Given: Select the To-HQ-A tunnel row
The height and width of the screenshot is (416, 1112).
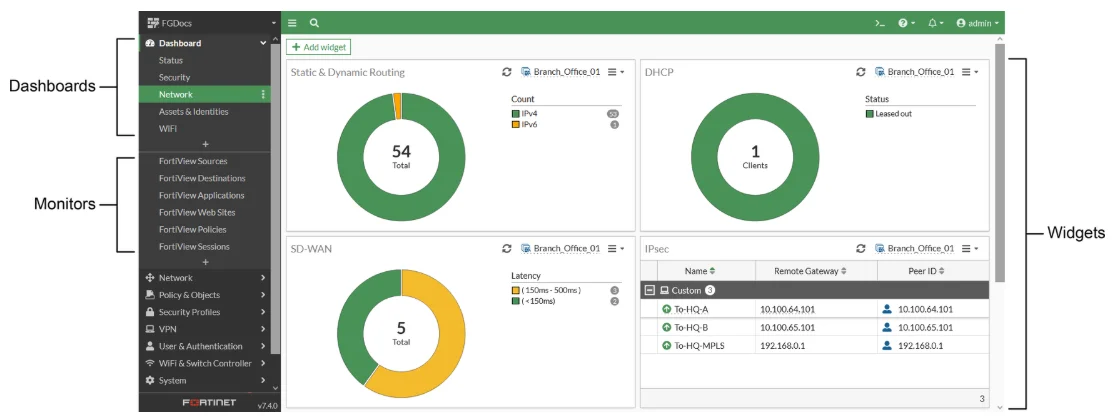Looking at the screenshot, I should click(815, 309).
